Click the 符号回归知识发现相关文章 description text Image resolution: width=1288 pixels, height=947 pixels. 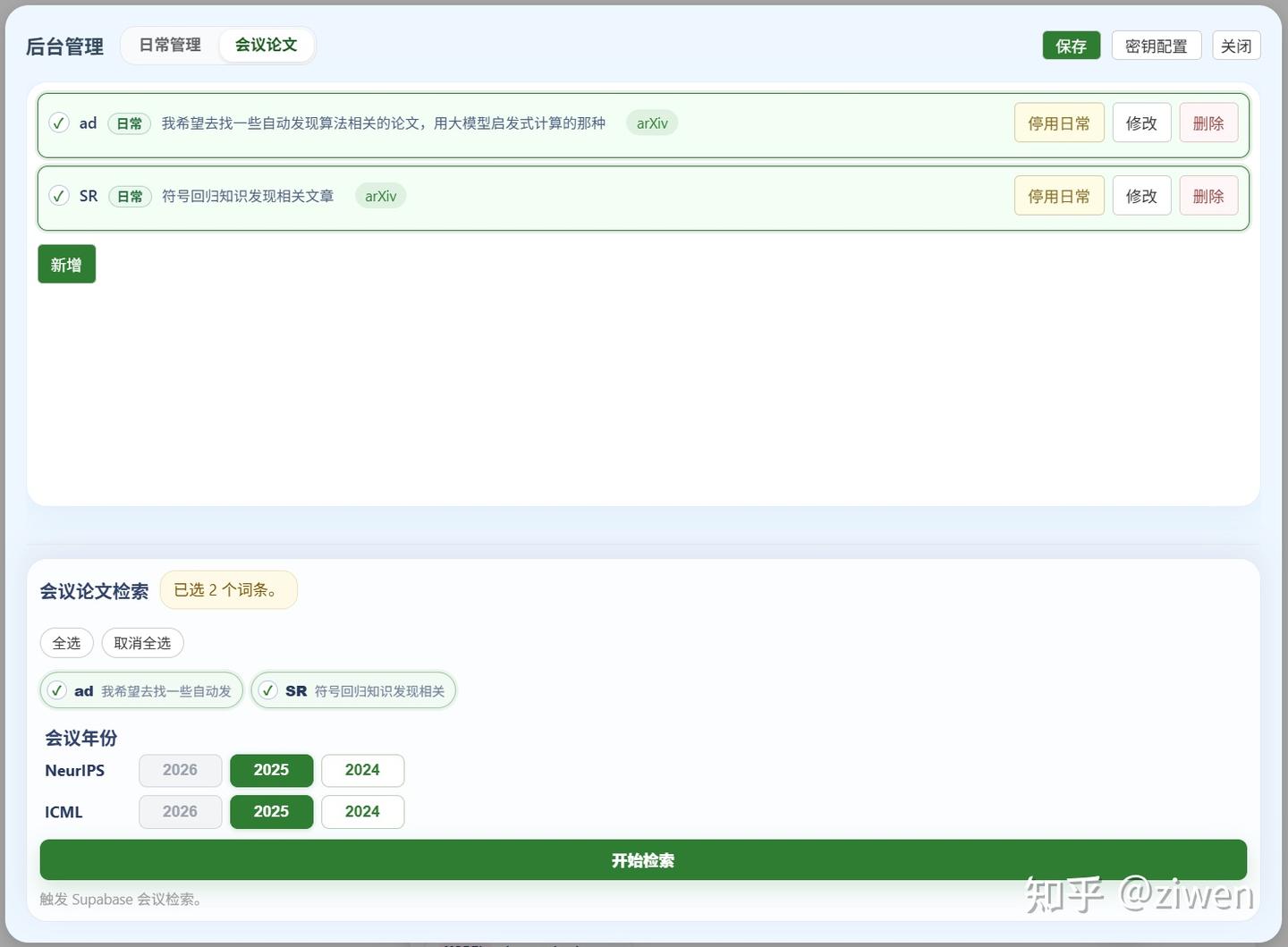pos(248,196)
